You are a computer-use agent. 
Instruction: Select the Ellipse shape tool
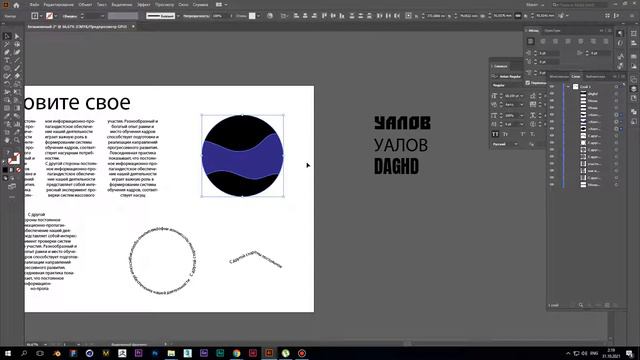point(7,68)
